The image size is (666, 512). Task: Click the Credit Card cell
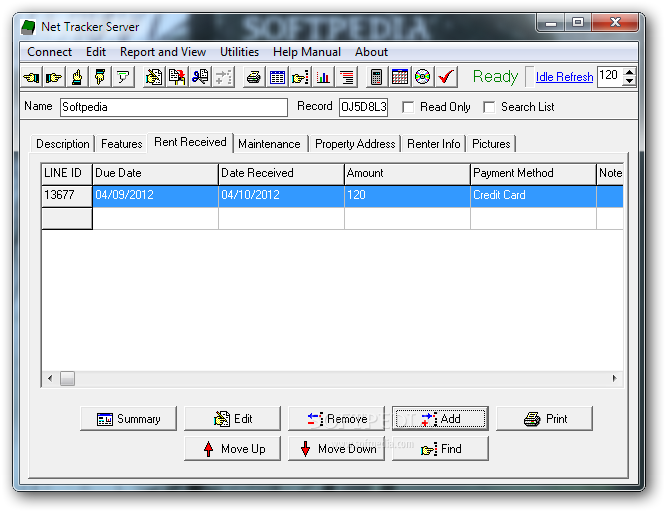pos(533,196)
